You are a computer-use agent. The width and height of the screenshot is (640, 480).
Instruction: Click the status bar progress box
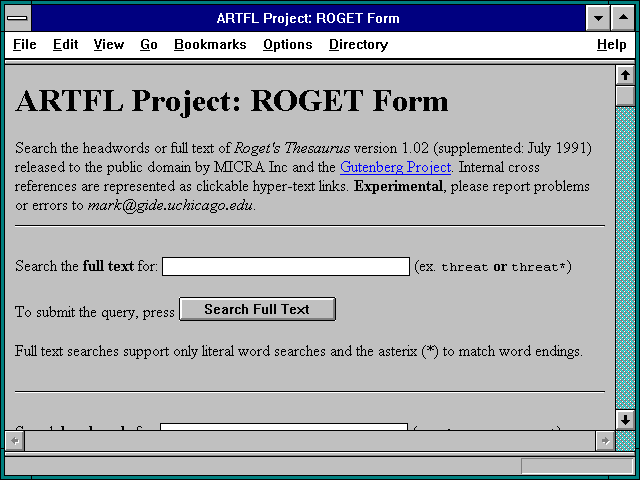click(577, 466)
